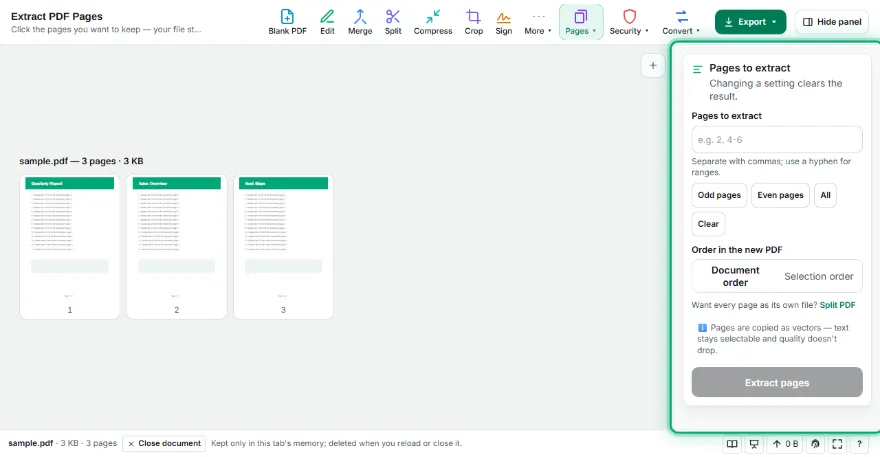Open the Security dropdown menu
This screenshot has height=457, width=880.
click(x=629, y=22)
